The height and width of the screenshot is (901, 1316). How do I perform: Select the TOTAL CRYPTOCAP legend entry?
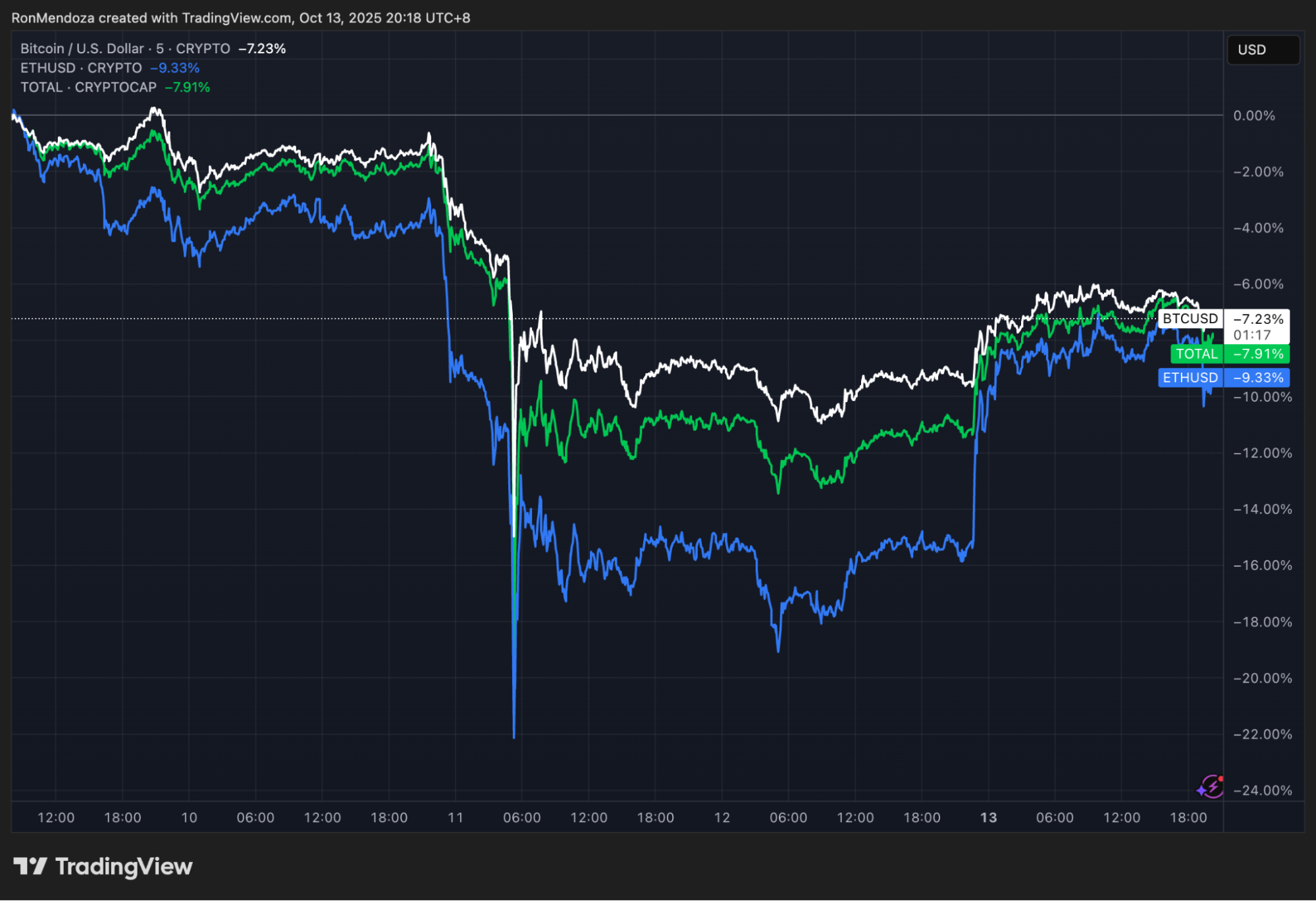coord(88,88)
